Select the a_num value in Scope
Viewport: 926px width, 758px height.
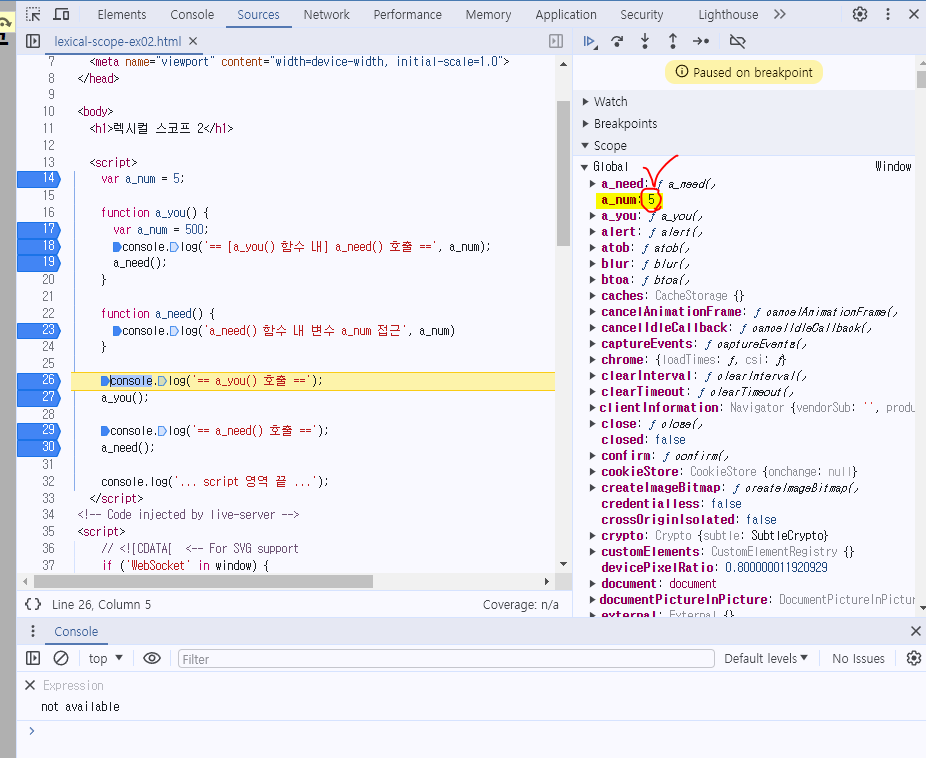651,200
